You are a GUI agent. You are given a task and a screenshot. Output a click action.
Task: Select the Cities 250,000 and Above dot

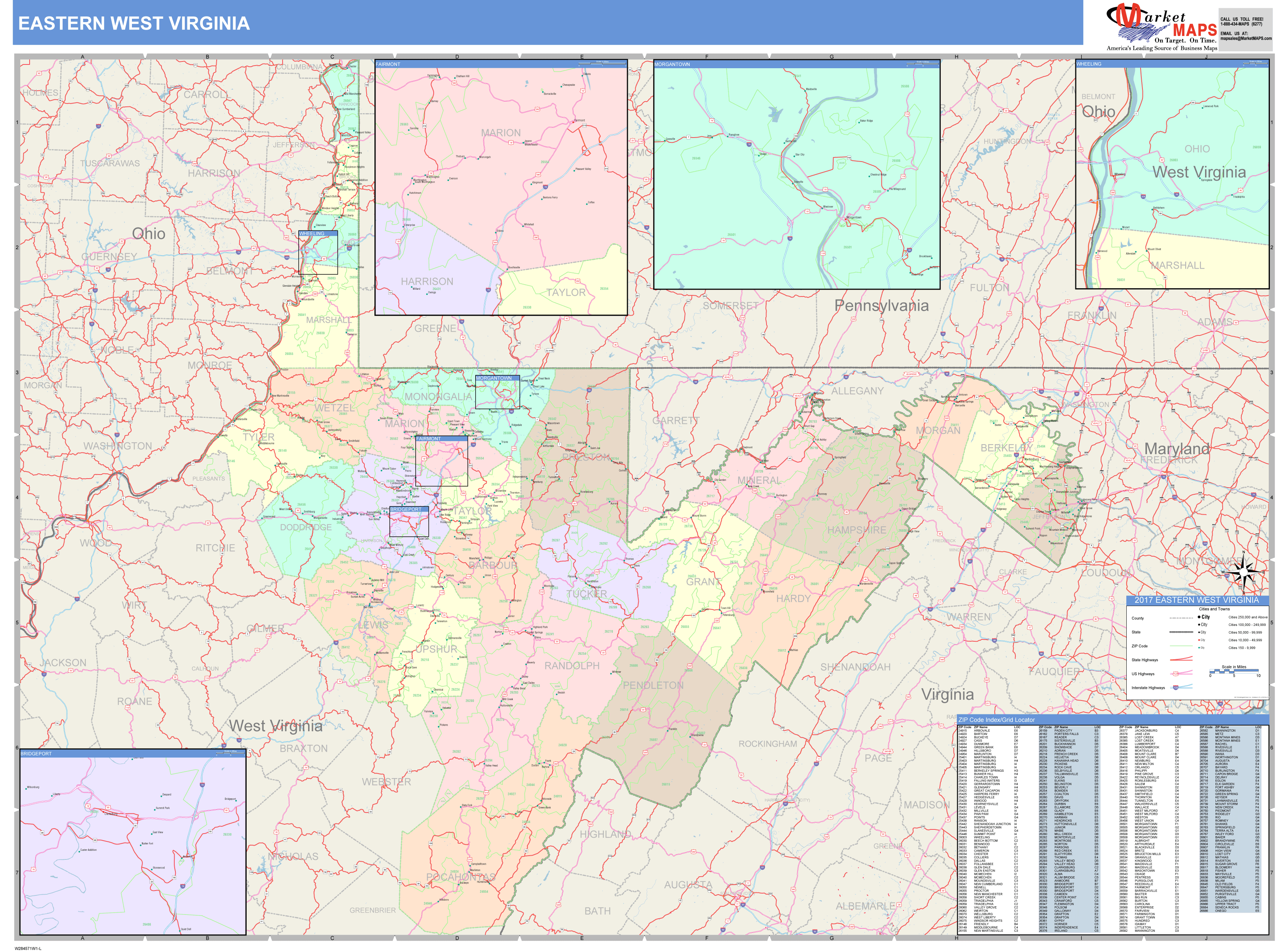1199,617
